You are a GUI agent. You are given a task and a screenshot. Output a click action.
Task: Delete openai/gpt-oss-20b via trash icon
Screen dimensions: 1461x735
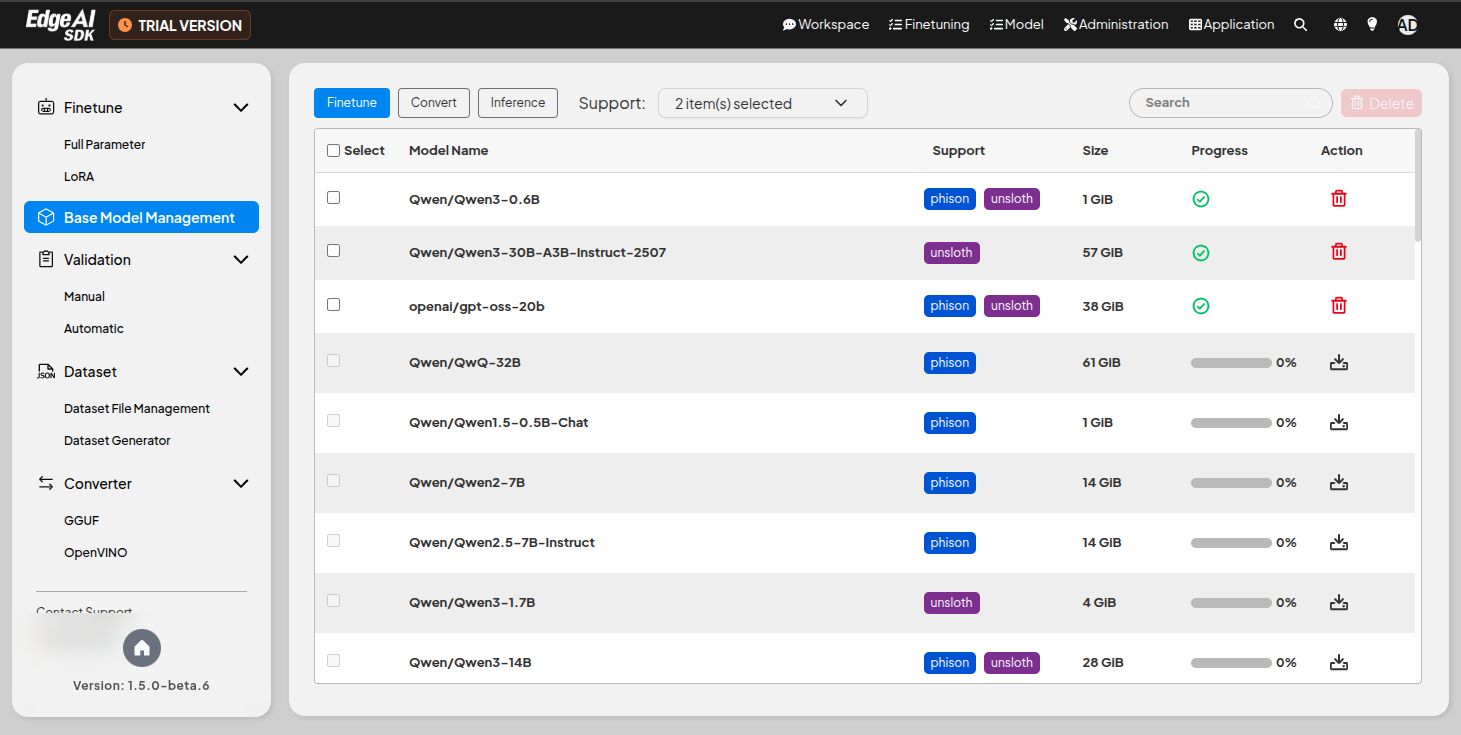[1339, 306]
